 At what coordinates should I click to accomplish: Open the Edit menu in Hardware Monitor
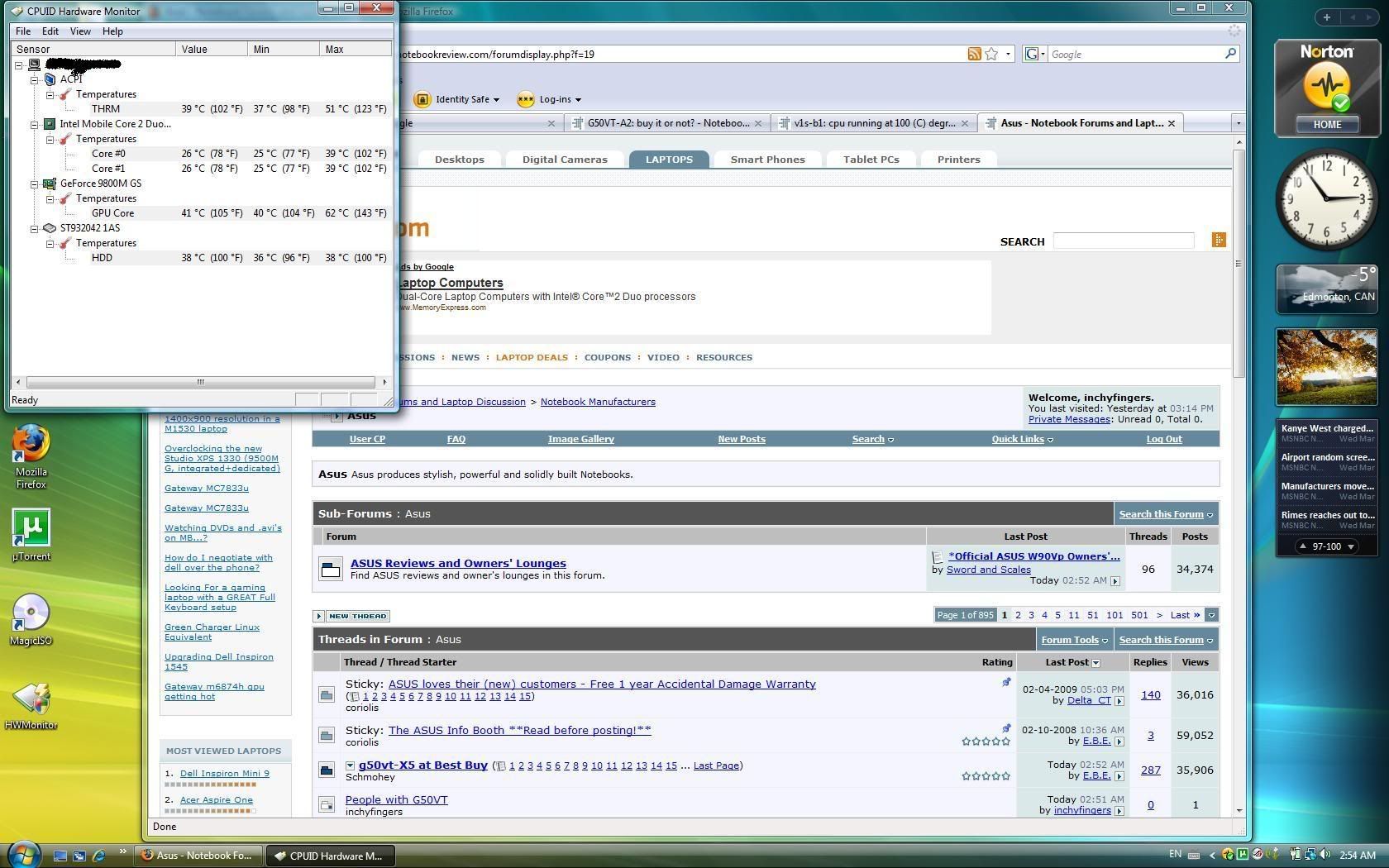(x=50, y=31)
